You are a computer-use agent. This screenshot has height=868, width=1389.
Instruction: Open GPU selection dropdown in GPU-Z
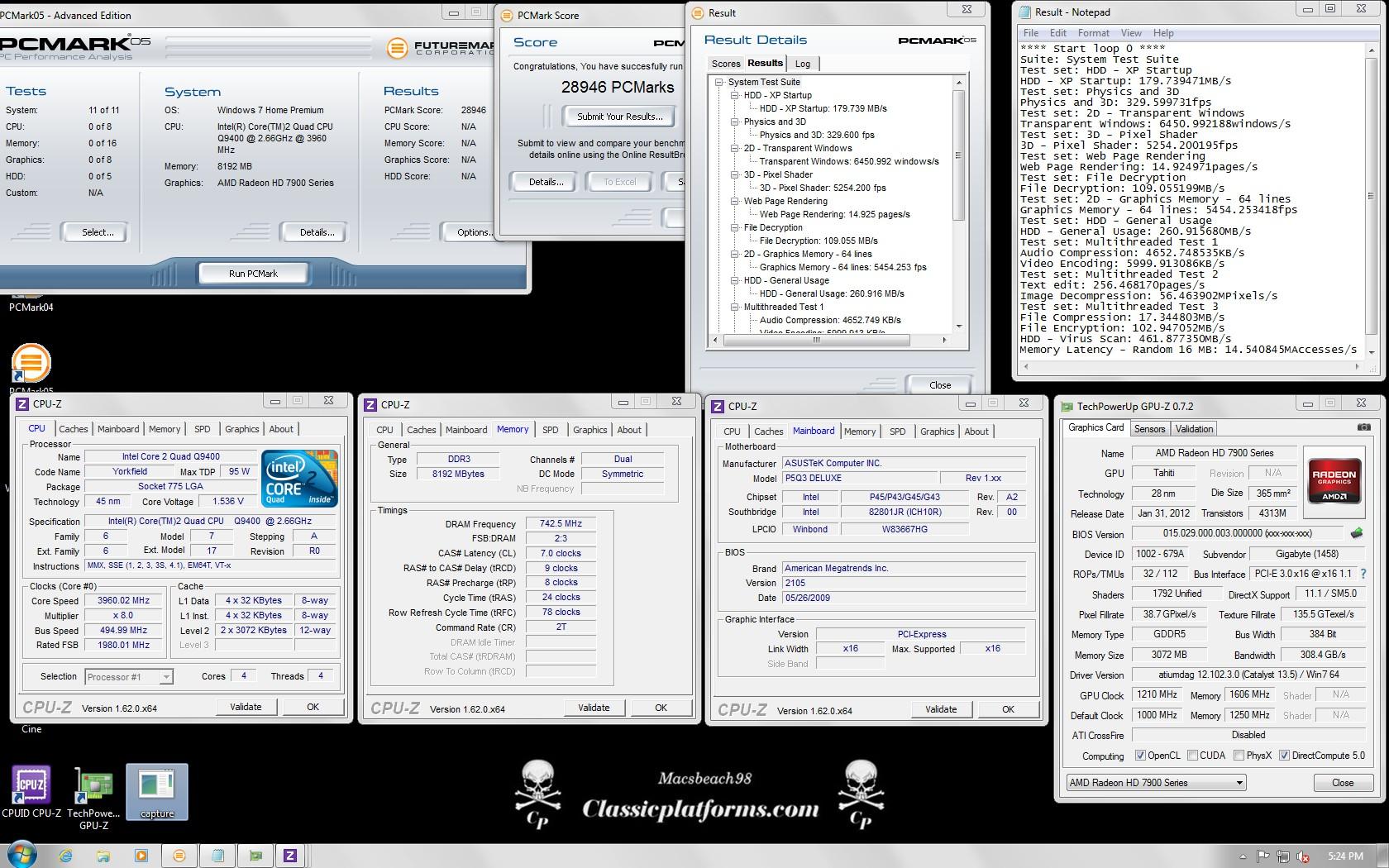(1156, 782)
